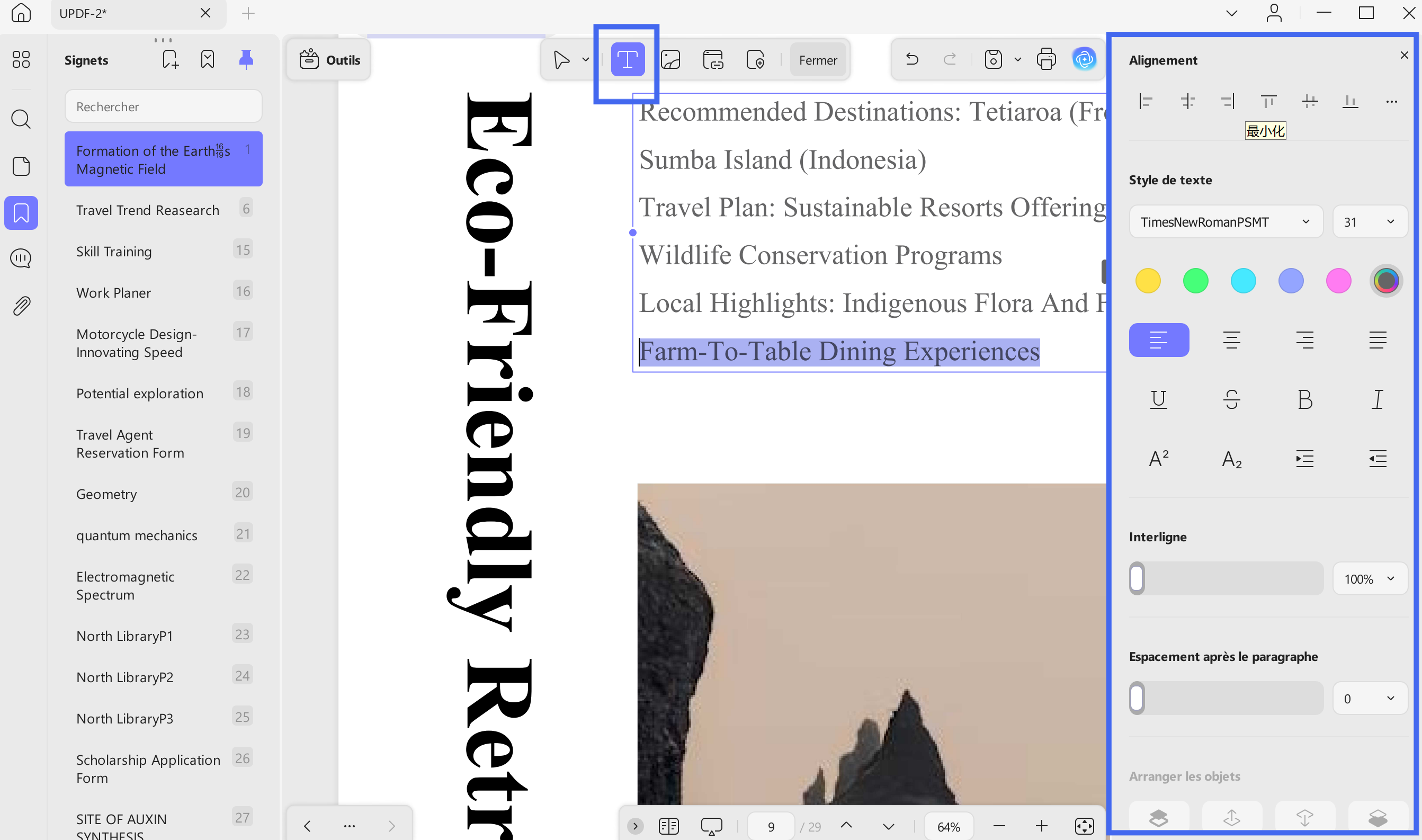1422x840 pixels.
Task: Print the document
Action: pyautogui.click(x=1047, y=59)
